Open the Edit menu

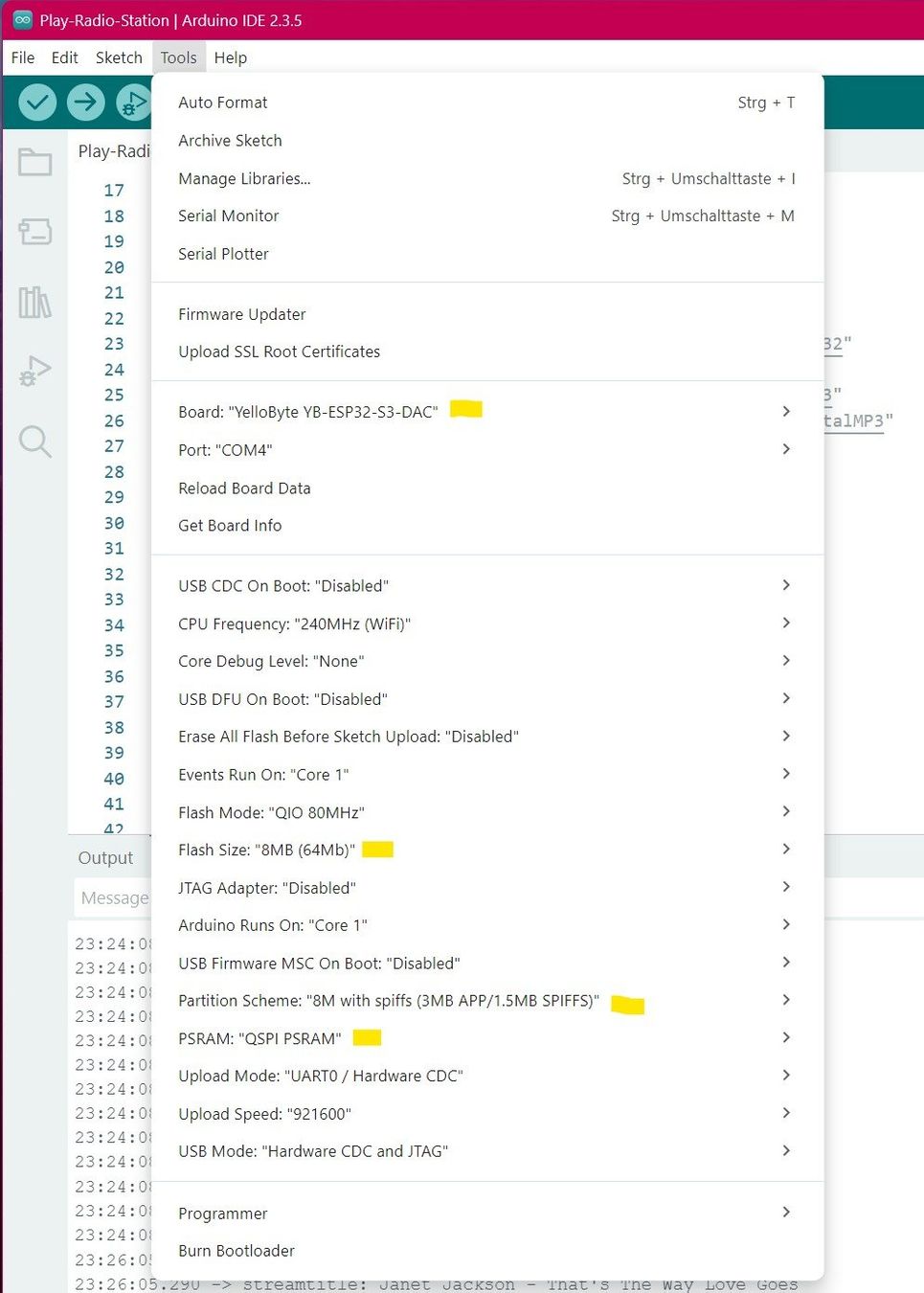65,57
